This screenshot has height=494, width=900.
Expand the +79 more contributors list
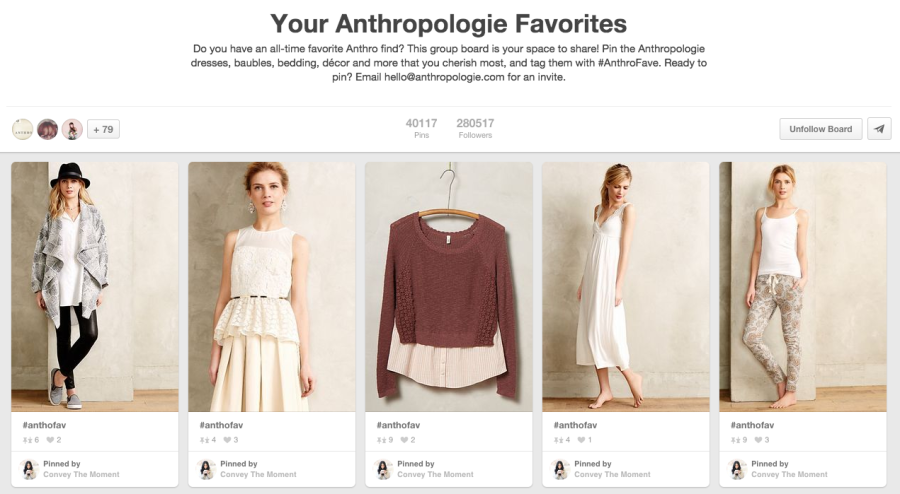(103, 129)
